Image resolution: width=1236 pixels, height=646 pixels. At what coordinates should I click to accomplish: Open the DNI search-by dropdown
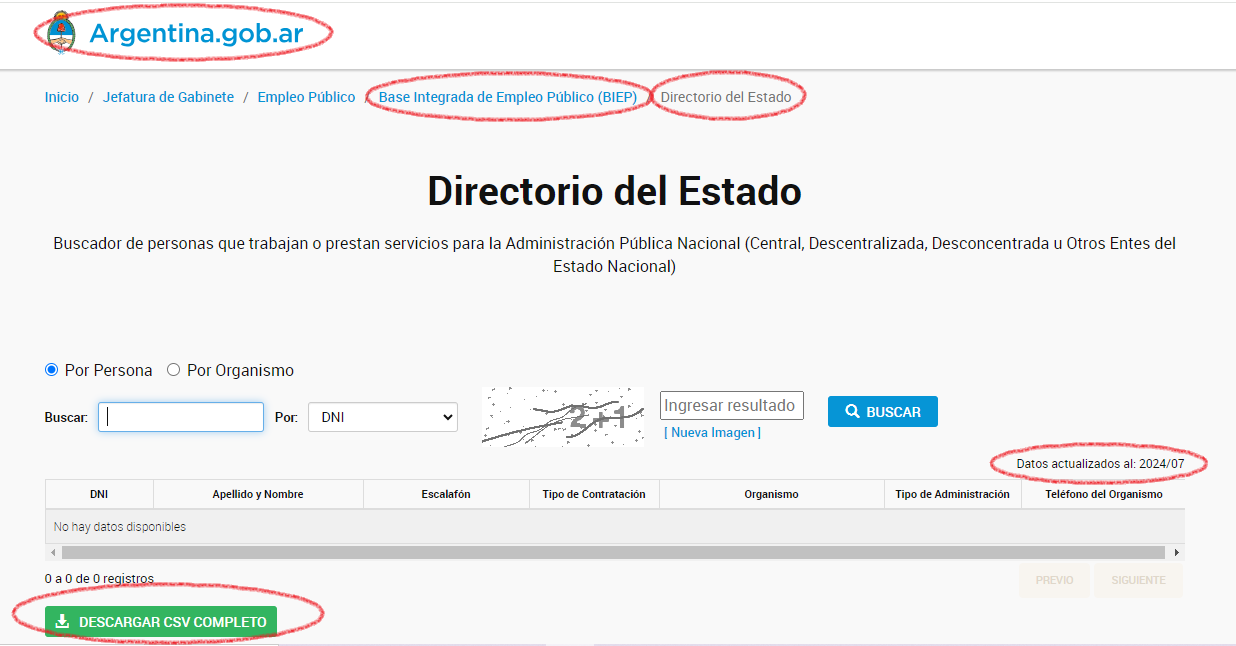click(x=382, y=417)
